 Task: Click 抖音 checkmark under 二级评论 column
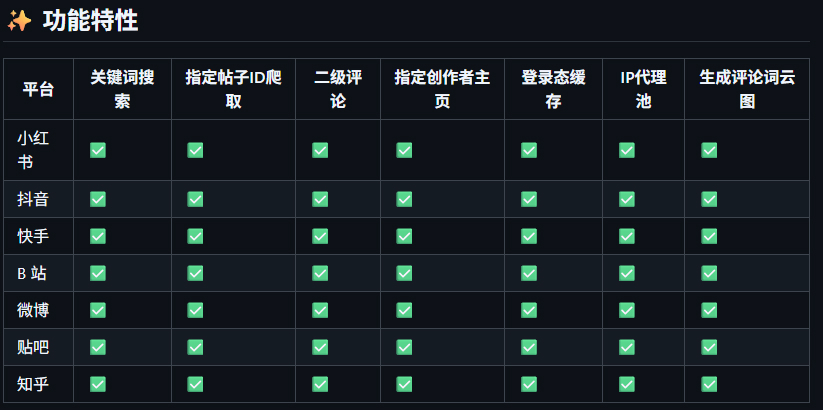(x=320, y=199)
